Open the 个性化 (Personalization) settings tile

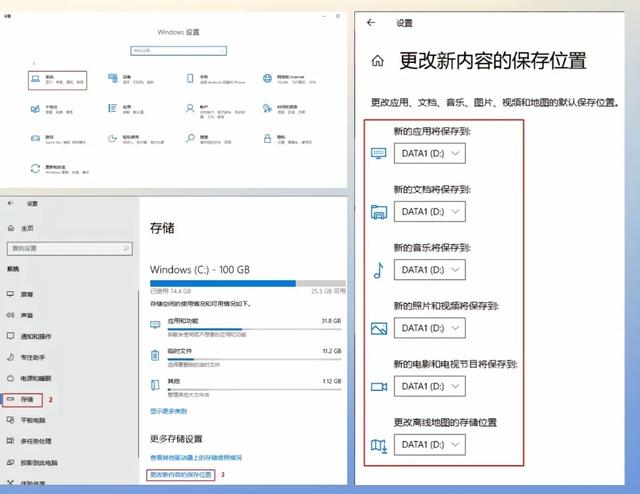[52, 109]
